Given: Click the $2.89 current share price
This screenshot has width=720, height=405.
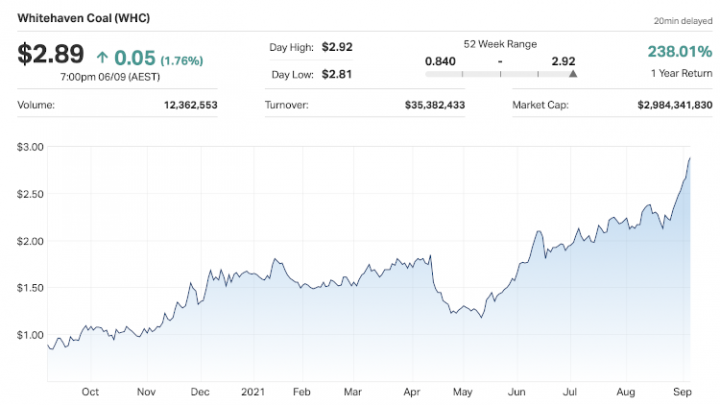Looking at the screenshot, I should tap(51, 54).
